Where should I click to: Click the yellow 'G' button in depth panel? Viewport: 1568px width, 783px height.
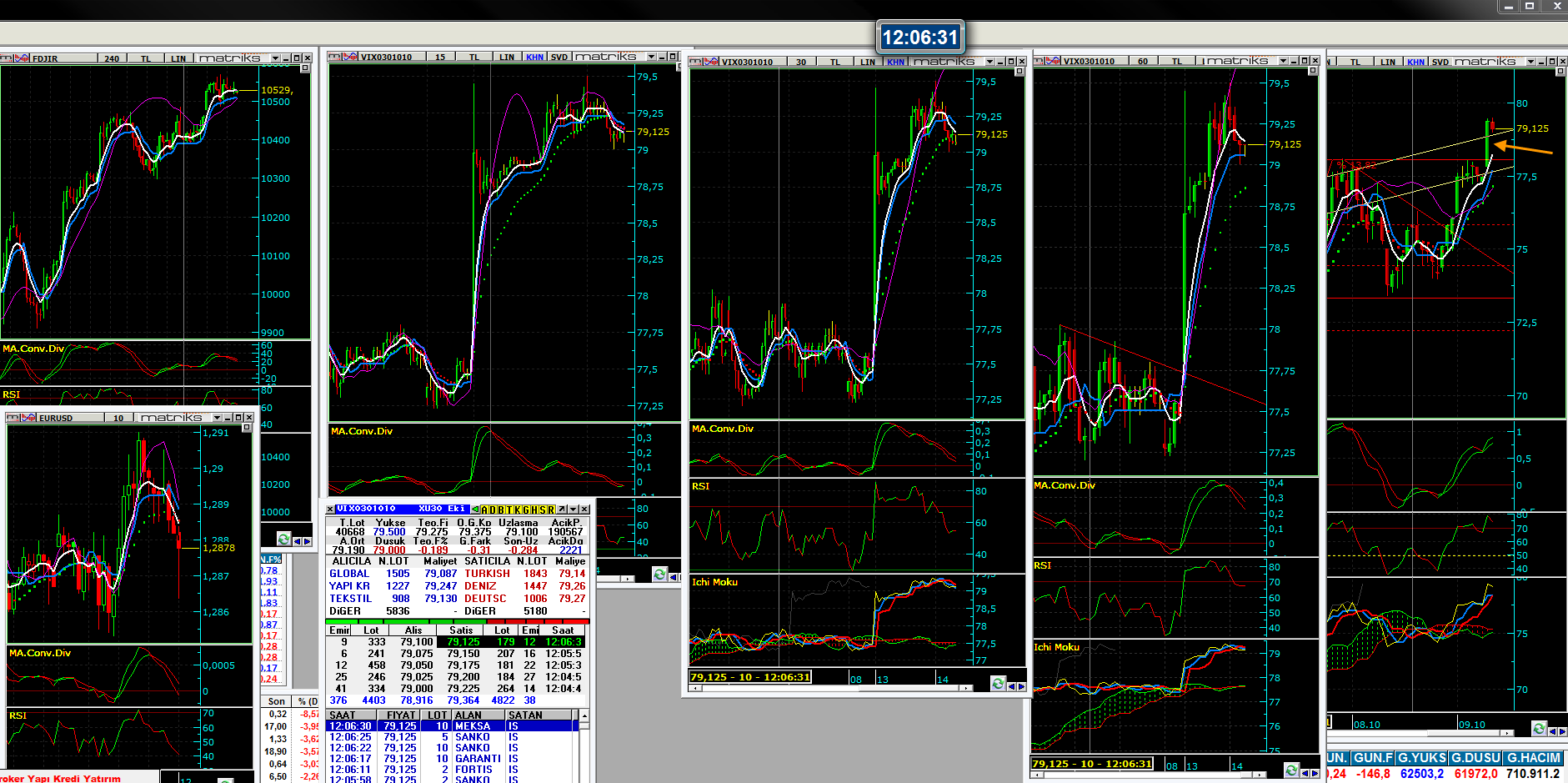(x=526, y=509)
